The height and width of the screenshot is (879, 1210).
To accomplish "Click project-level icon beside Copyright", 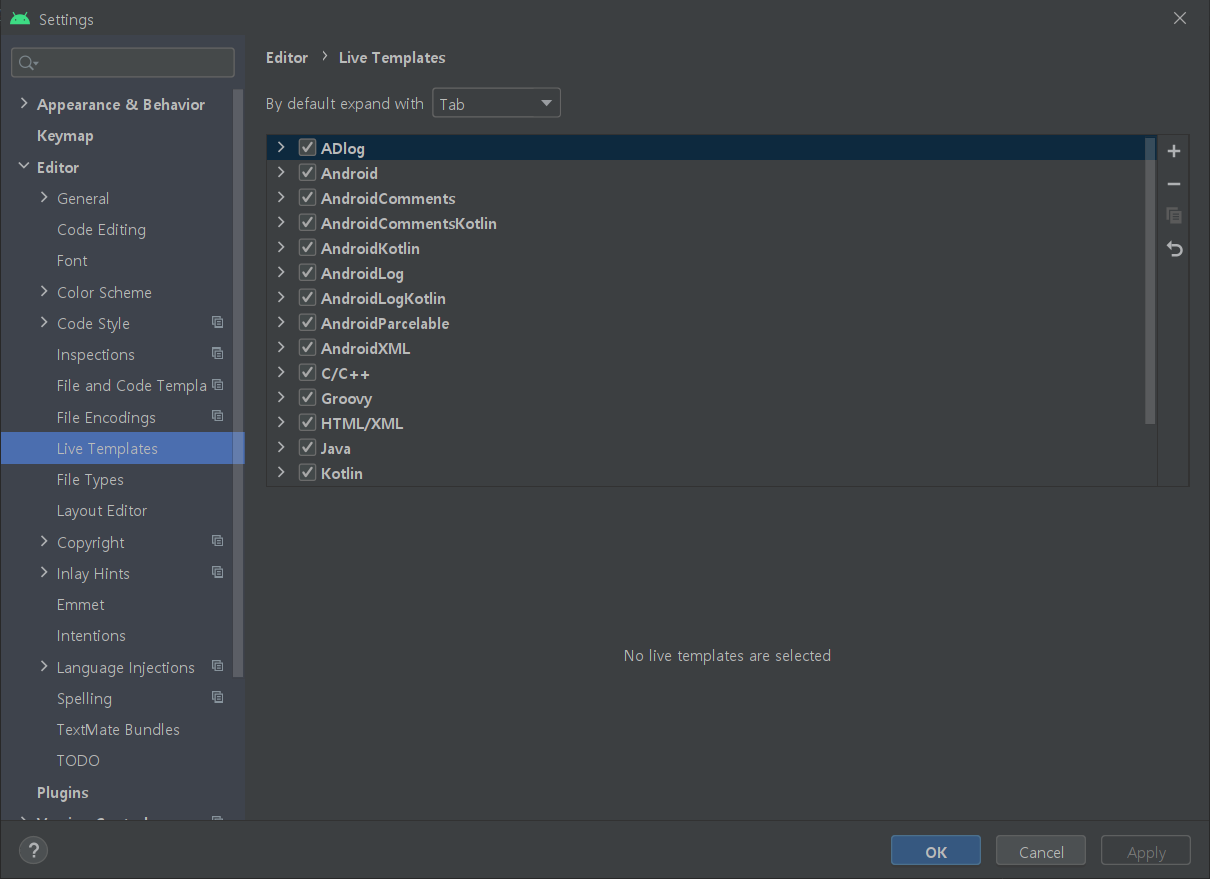I will pyautogui.click(x=217, y=541).
